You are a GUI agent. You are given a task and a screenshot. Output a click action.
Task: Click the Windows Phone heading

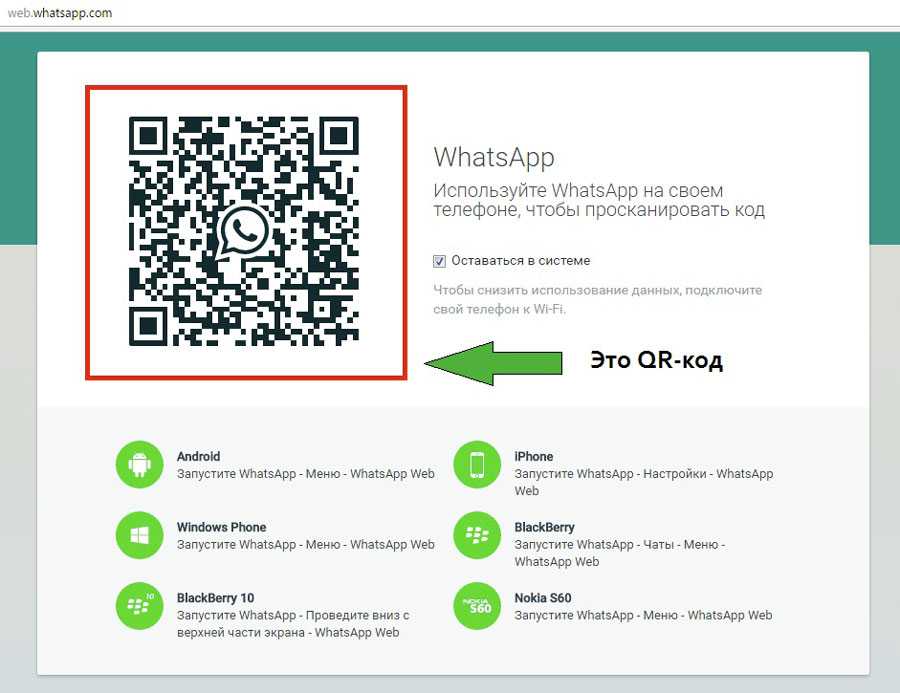(x=222, y=527)
